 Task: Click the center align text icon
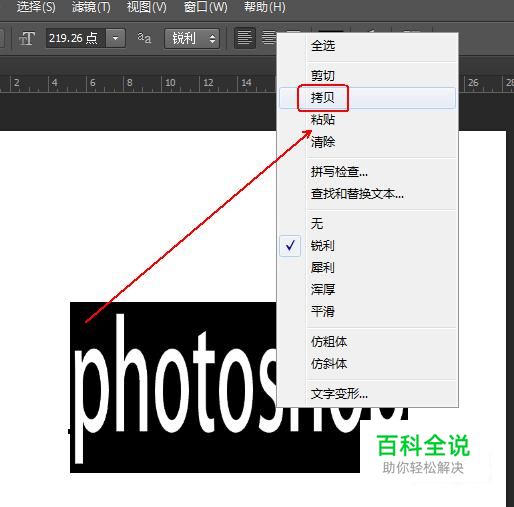[269, 38]
